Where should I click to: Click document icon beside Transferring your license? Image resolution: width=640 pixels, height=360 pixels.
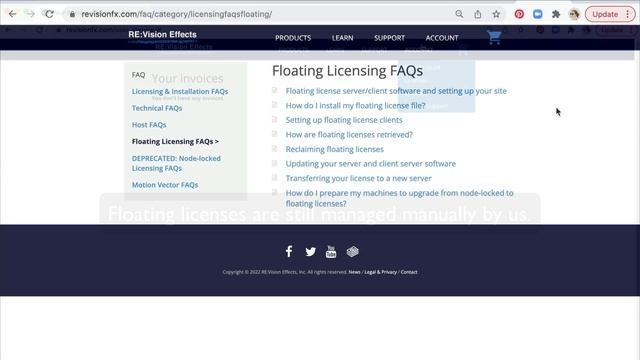pyautogui.click(x=275, y=178)
